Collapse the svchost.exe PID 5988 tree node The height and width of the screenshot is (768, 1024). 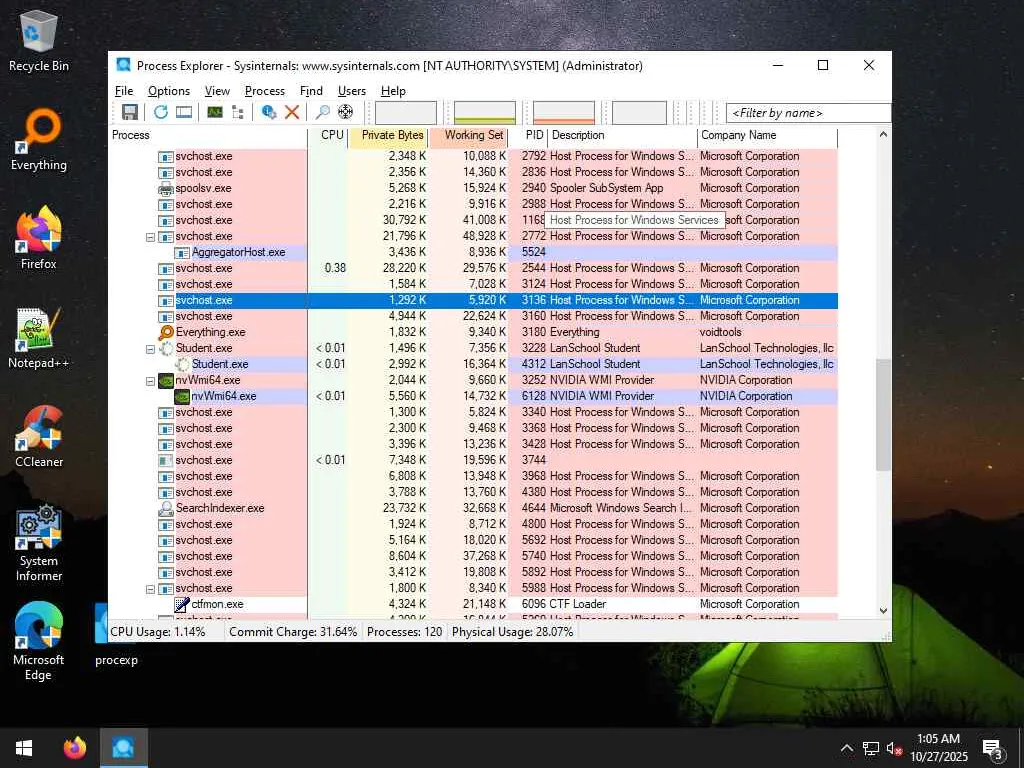150,588
